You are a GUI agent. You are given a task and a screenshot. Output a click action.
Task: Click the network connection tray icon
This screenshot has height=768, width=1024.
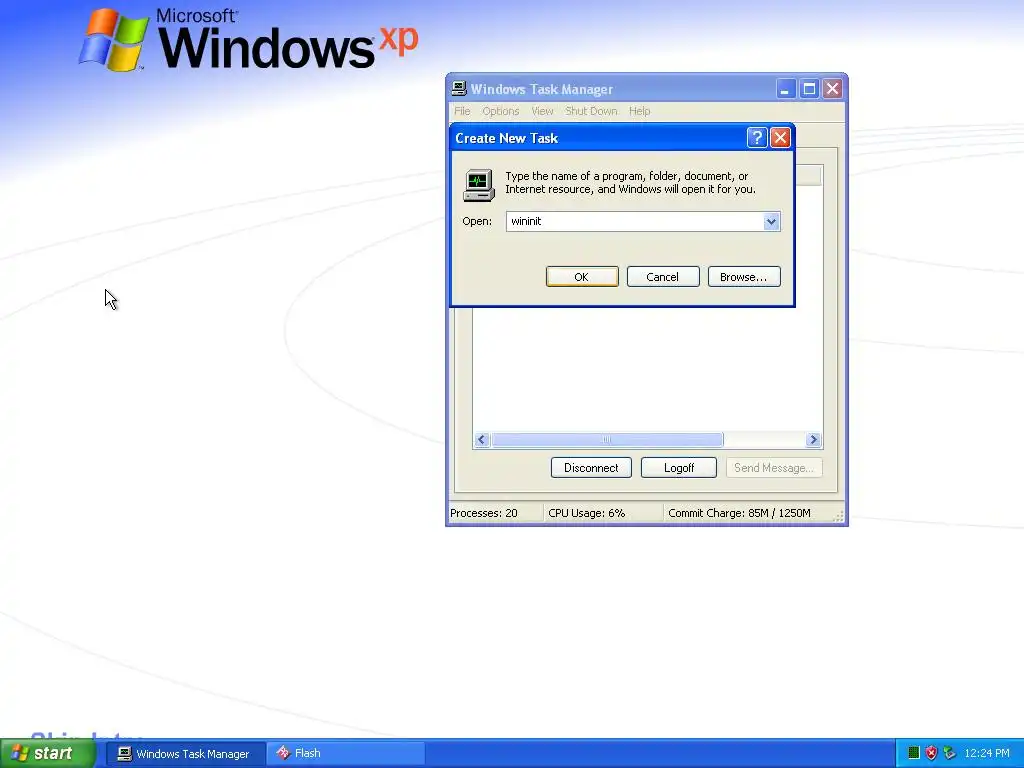[x=949, y=754]
